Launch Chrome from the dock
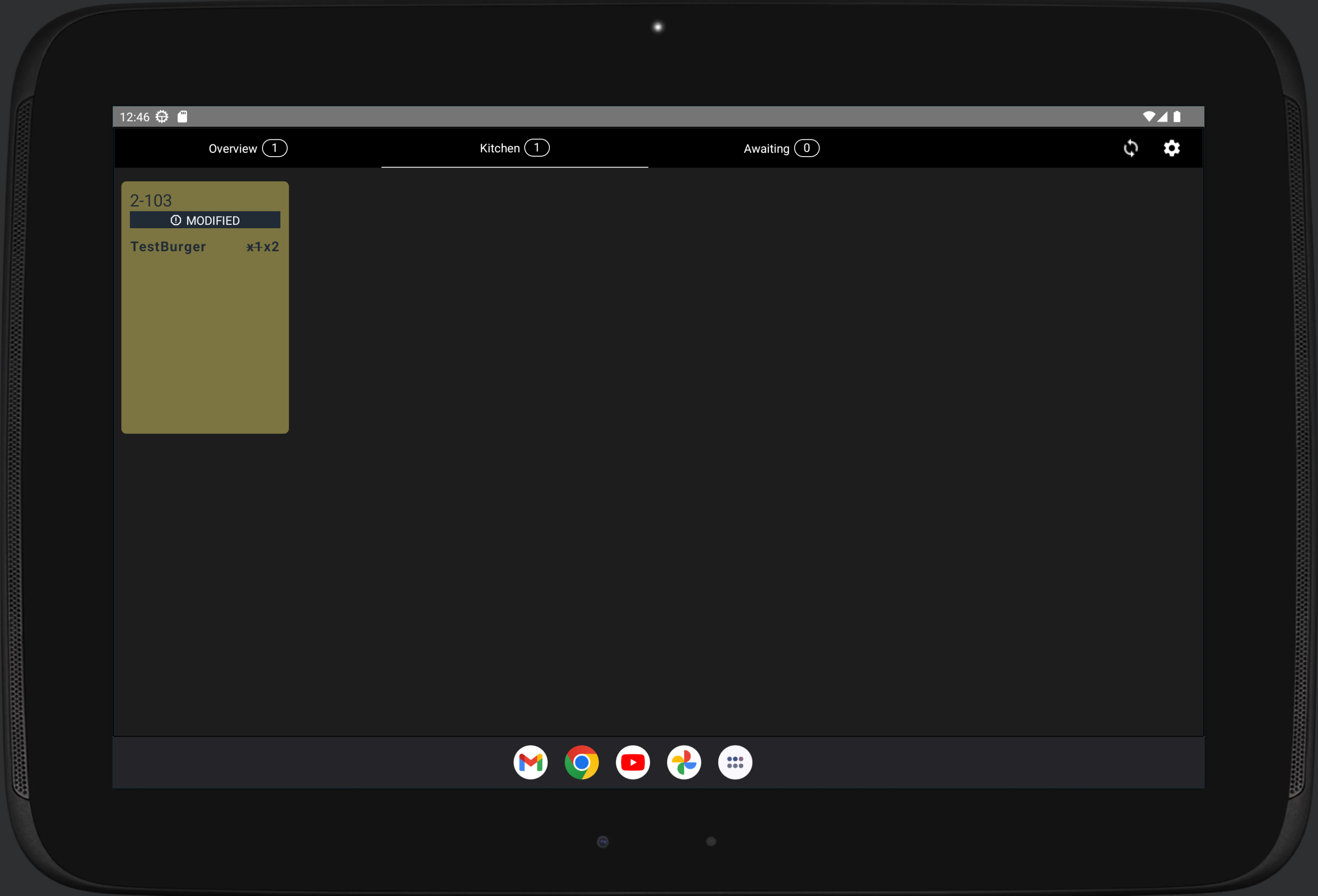 [x=581, y=762]
